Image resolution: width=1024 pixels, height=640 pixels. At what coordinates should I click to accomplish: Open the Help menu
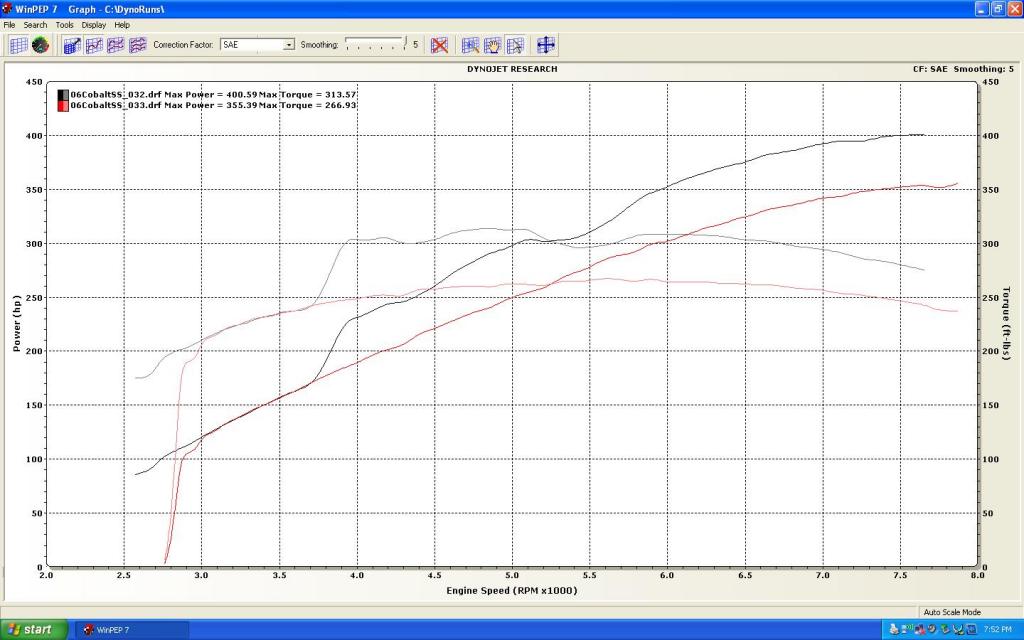(x=121, y=25)
